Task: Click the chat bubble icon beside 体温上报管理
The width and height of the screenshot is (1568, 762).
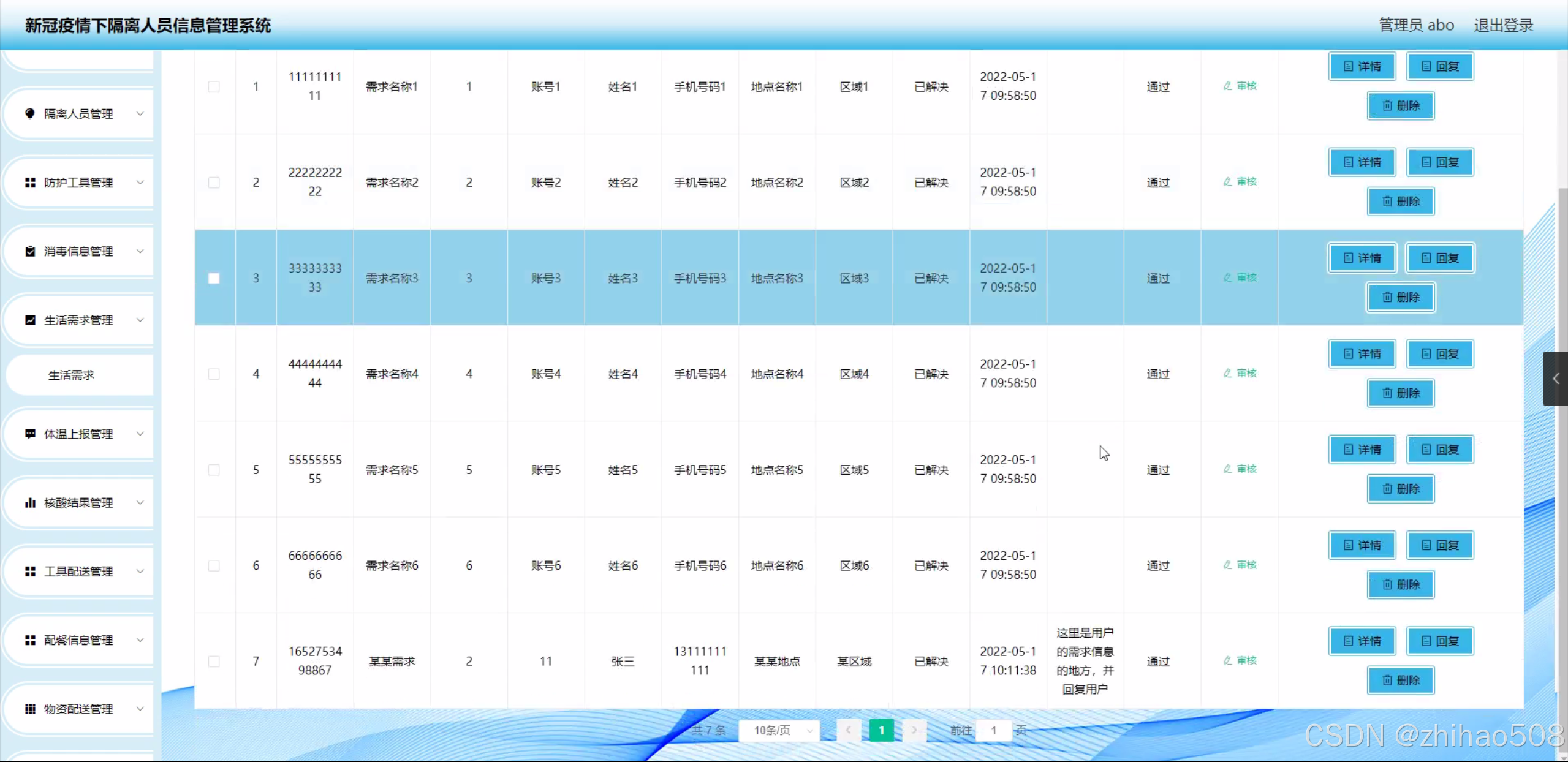Action: (29, 434)
